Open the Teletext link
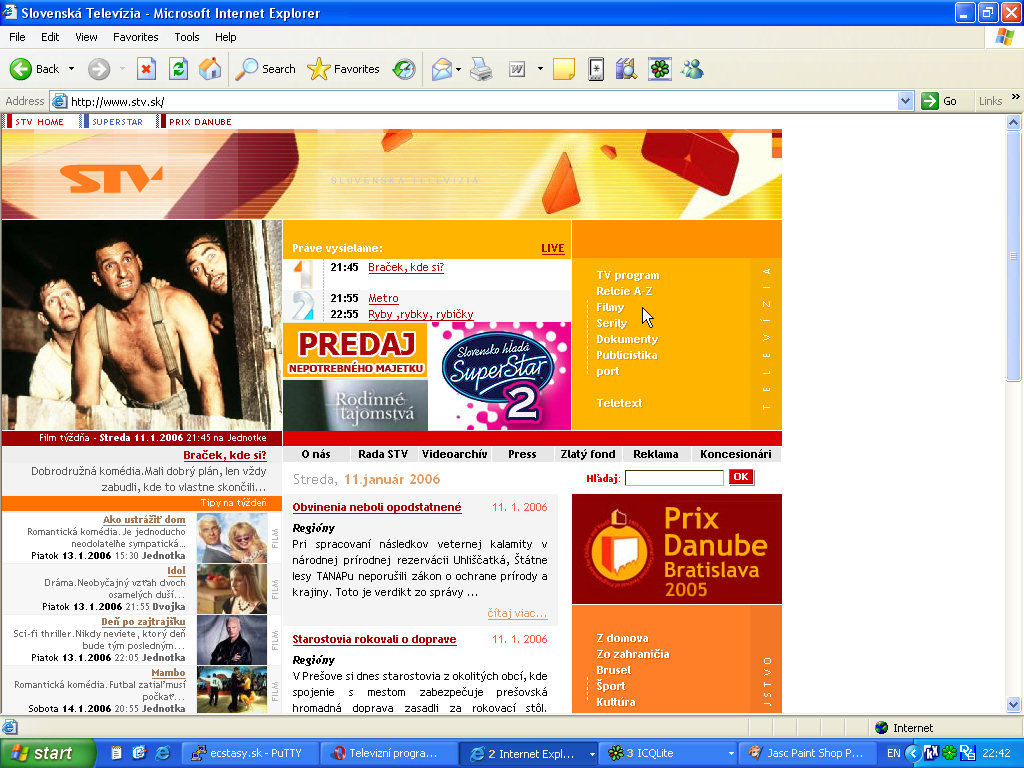The width and height of the screenshot is (1024, 768). [x=619, y=404]
